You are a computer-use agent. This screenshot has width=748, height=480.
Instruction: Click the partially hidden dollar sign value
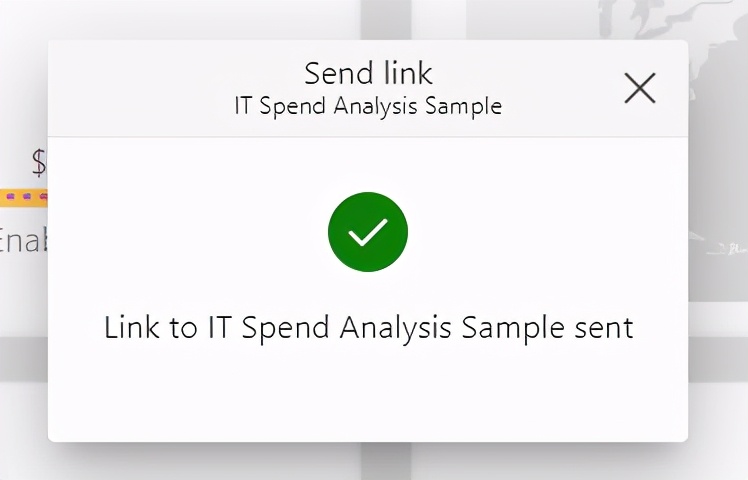point(39,161)
